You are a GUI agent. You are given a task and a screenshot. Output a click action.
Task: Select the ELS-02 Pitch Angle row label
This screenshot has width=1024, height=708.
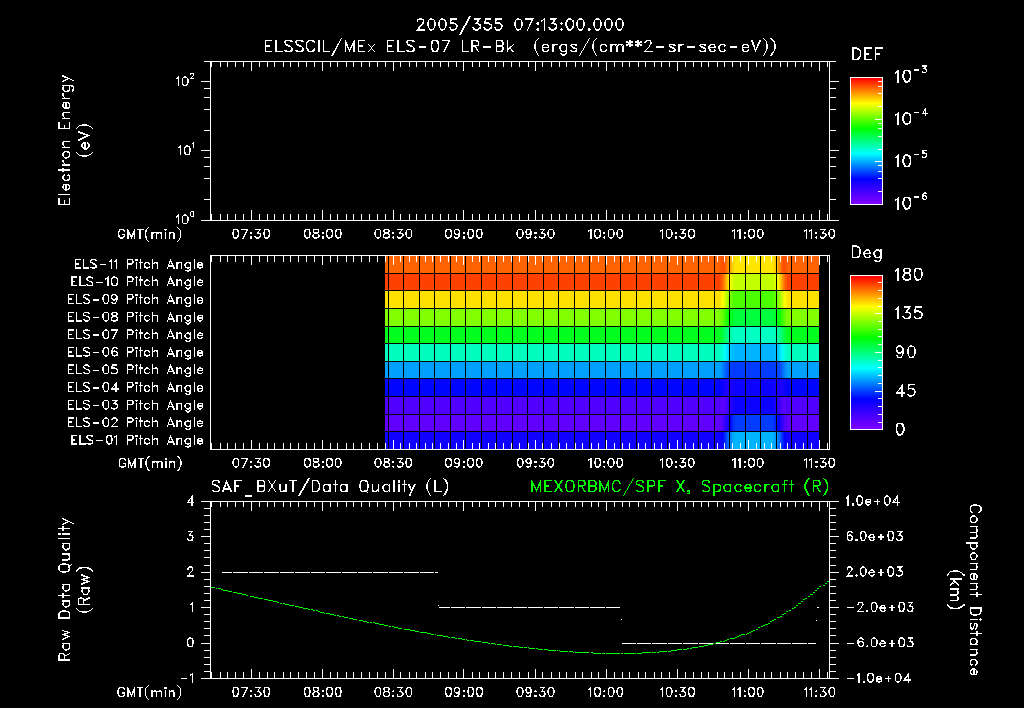click(x=135, y=423)
